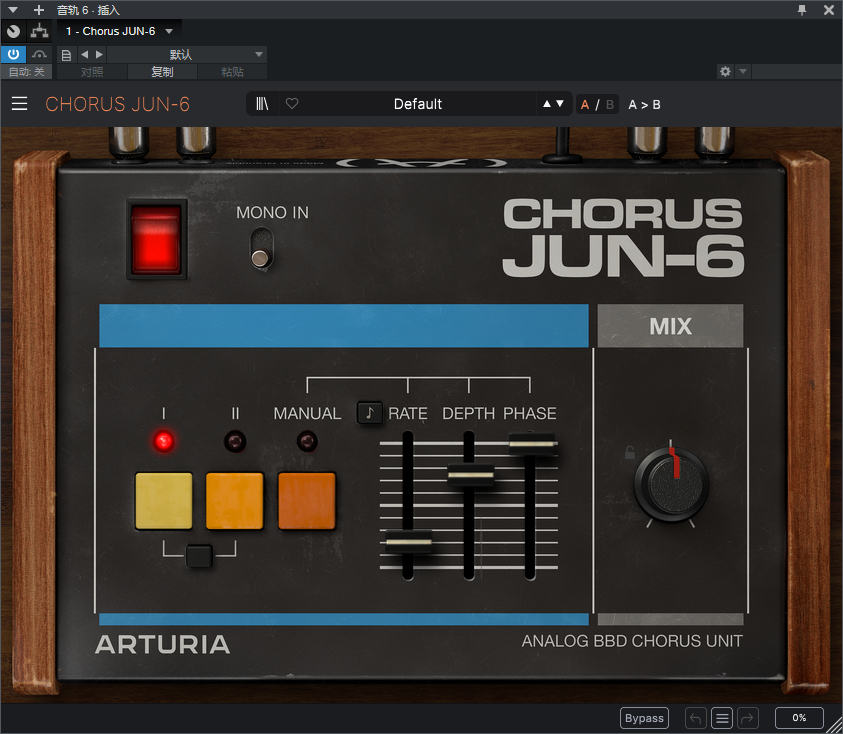This screenshot has width=843, height=734.
Task: Select the previous preset with up arrow
Action: click(x=547, y=104)
